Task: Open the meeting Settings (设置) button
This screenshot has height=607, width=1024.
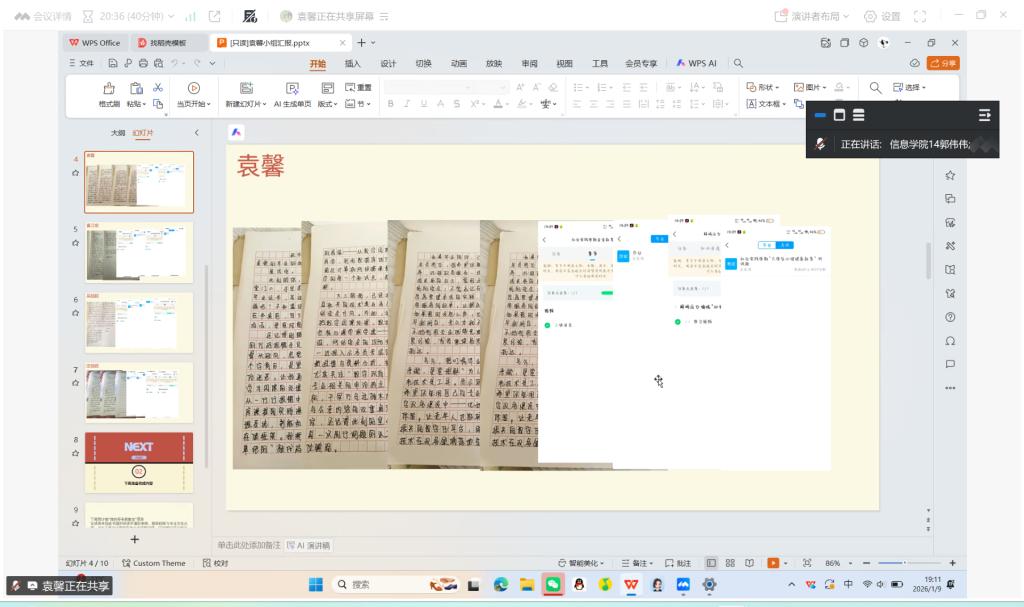Action: 881,16
